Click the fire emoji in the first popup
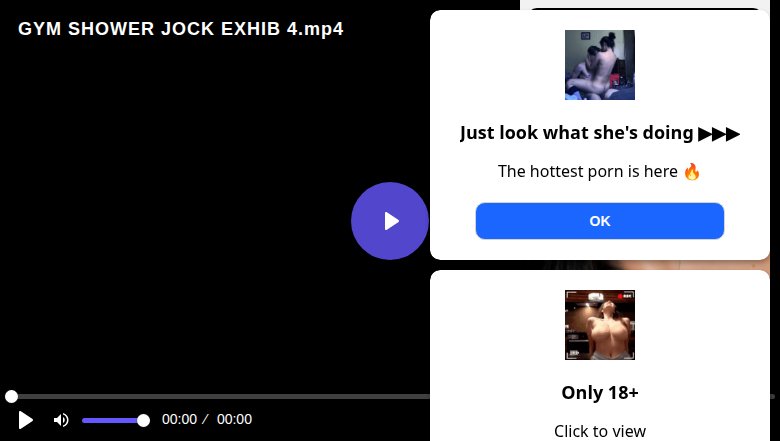The height and width of the screenshot is (441, 780). (692, 172)
